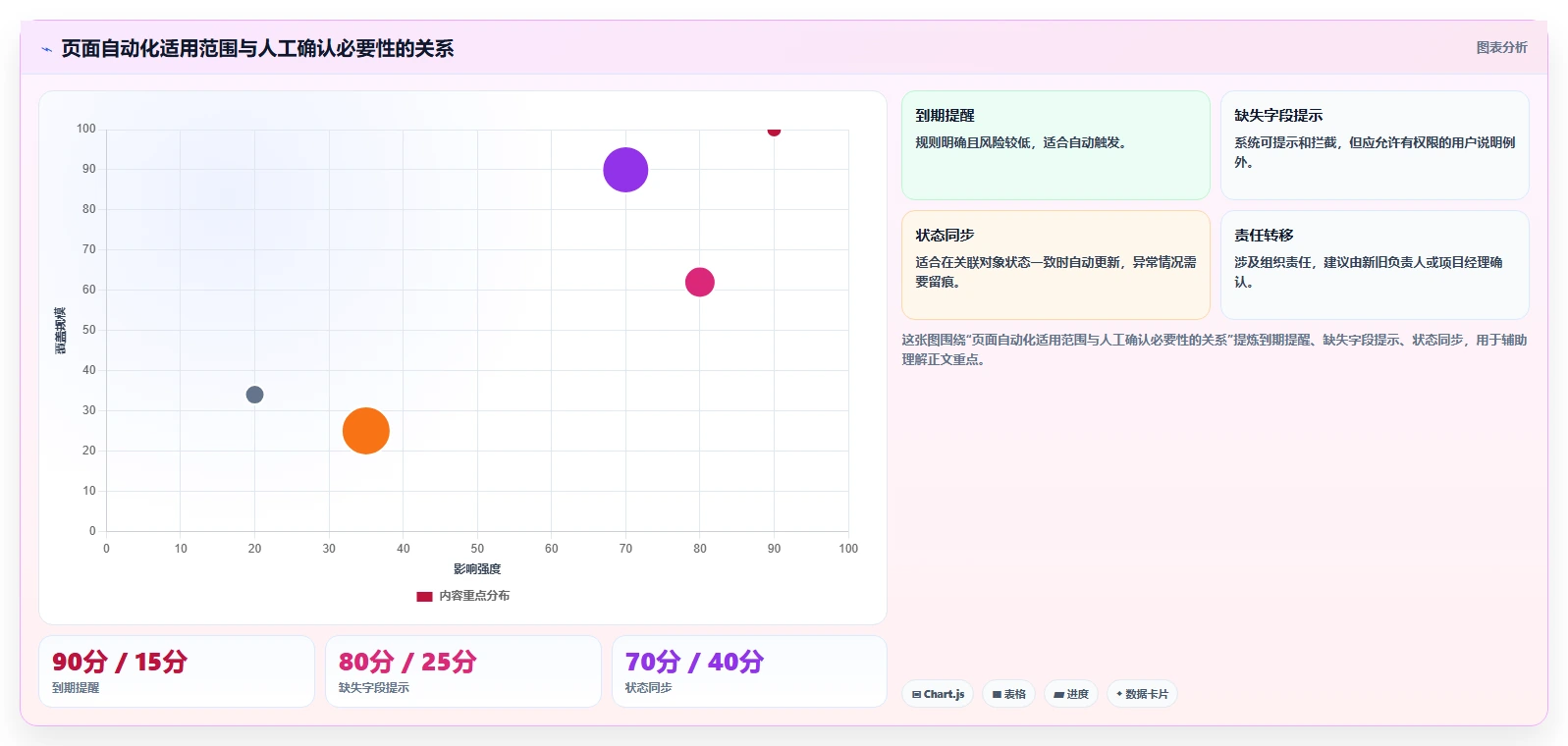Click the y-axis tick label 100

[x=86, y=129]
